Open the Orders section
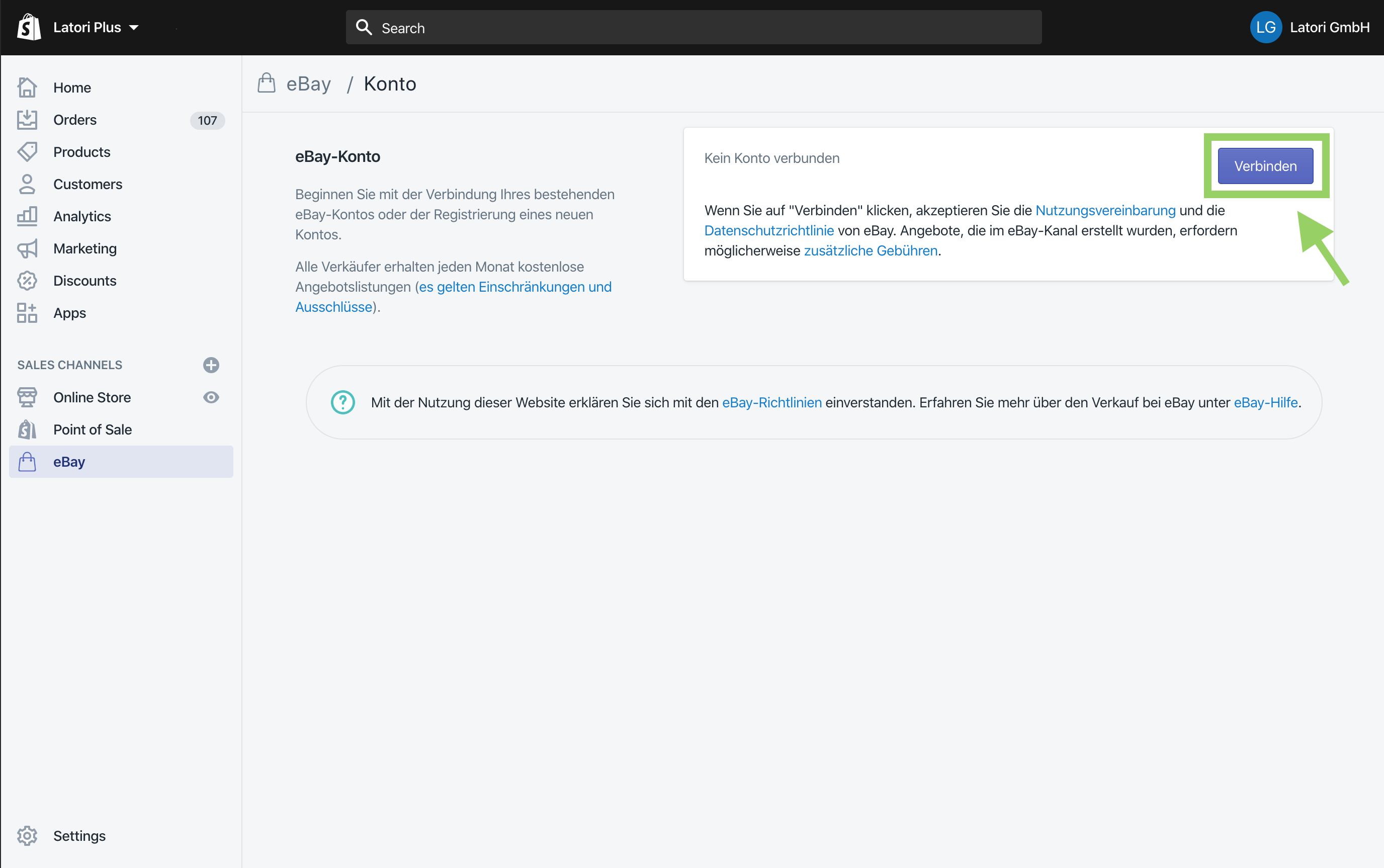Screen dimensions: 1384x868 tap(74, 119)
